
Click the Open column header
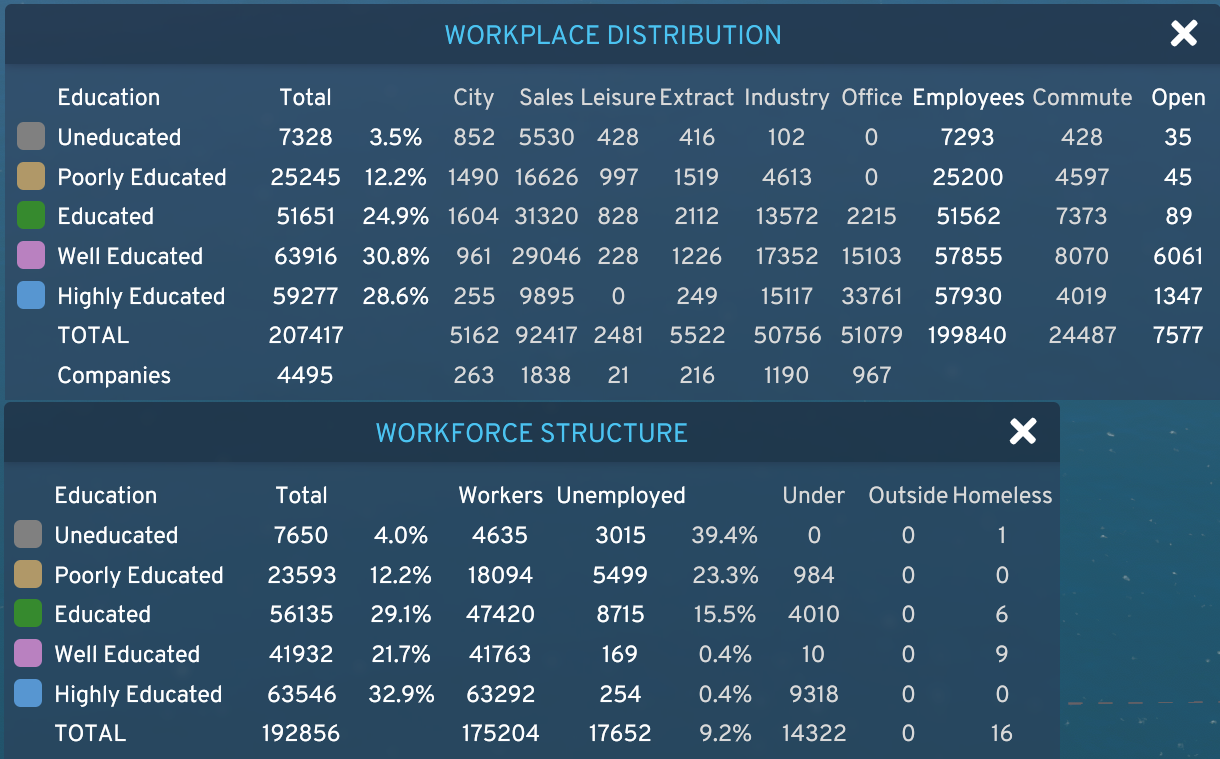(1179, 98)
